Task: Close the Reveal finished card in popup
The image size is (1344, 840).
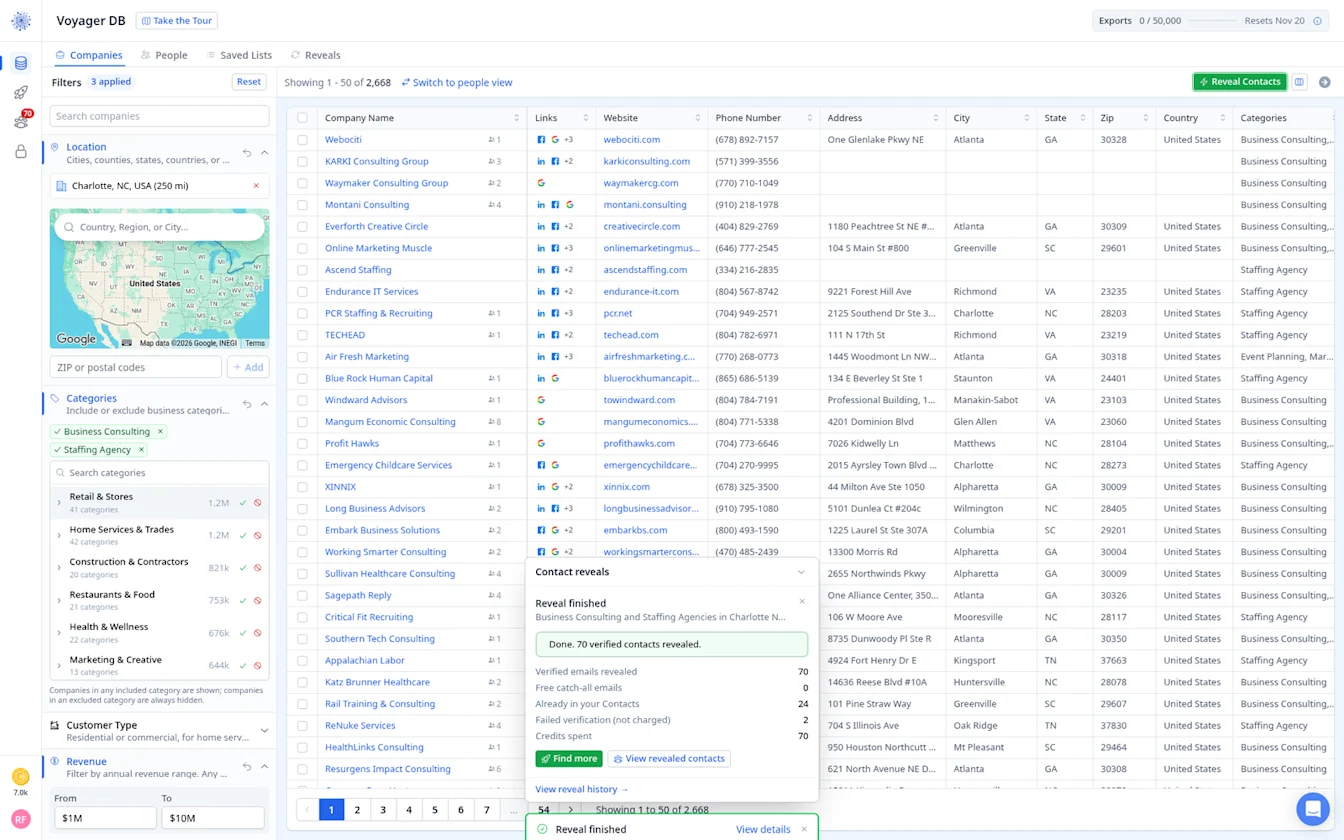Action: pos(802,602)
